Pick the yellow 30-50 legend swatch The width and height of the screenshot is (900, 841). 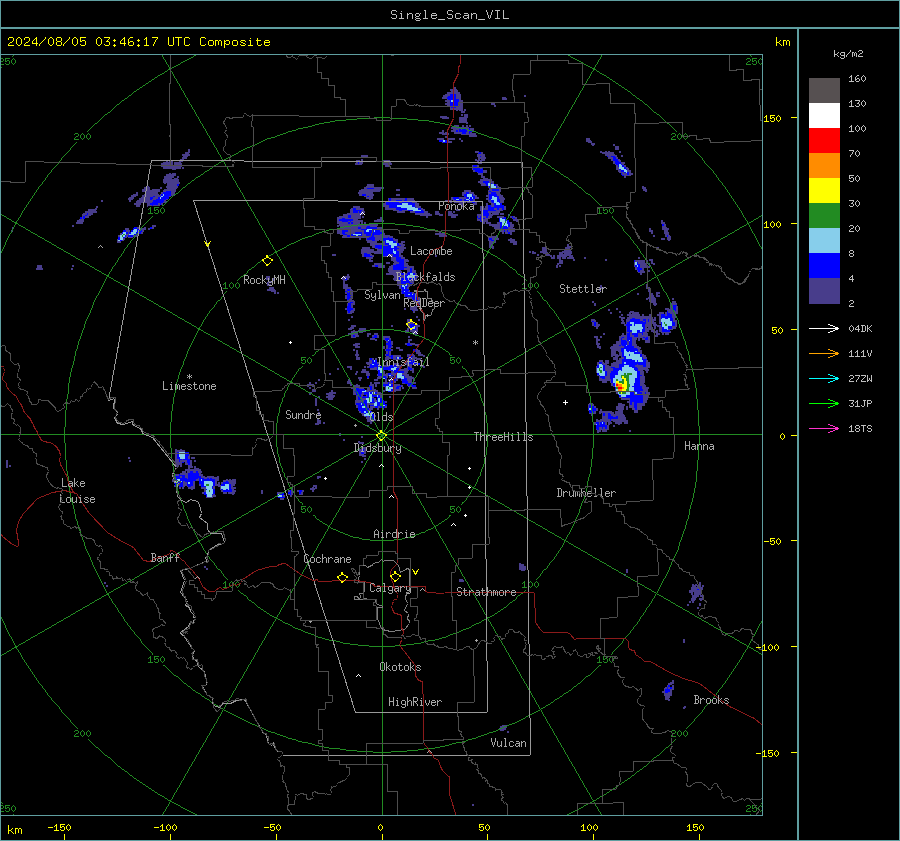coord(824,191)
